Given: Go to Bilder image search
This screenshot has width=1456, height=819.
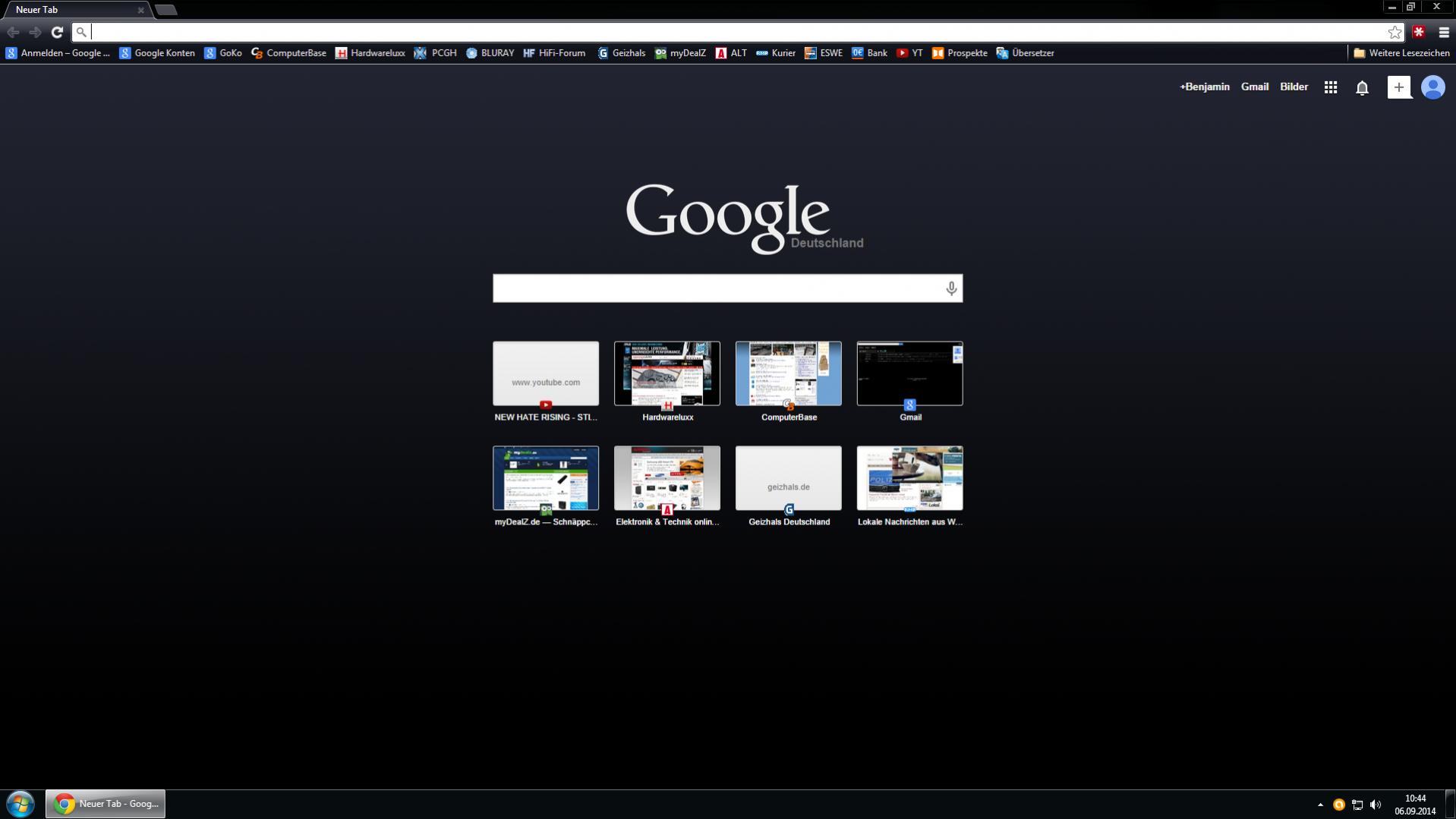Looking at the screenshot, I should point(1294,87).
